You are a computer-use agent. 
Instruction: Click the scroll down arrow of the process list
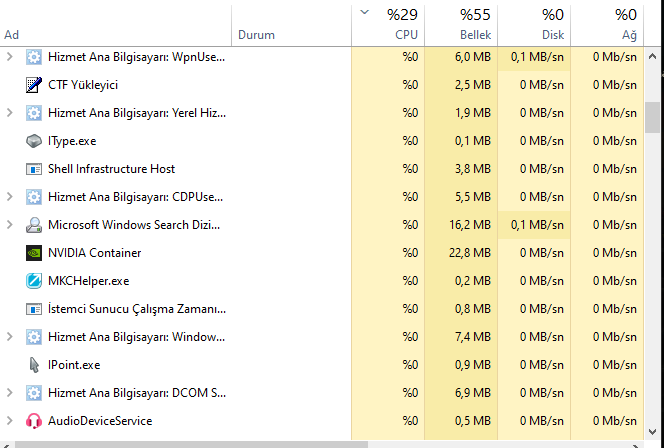point(652,432)
